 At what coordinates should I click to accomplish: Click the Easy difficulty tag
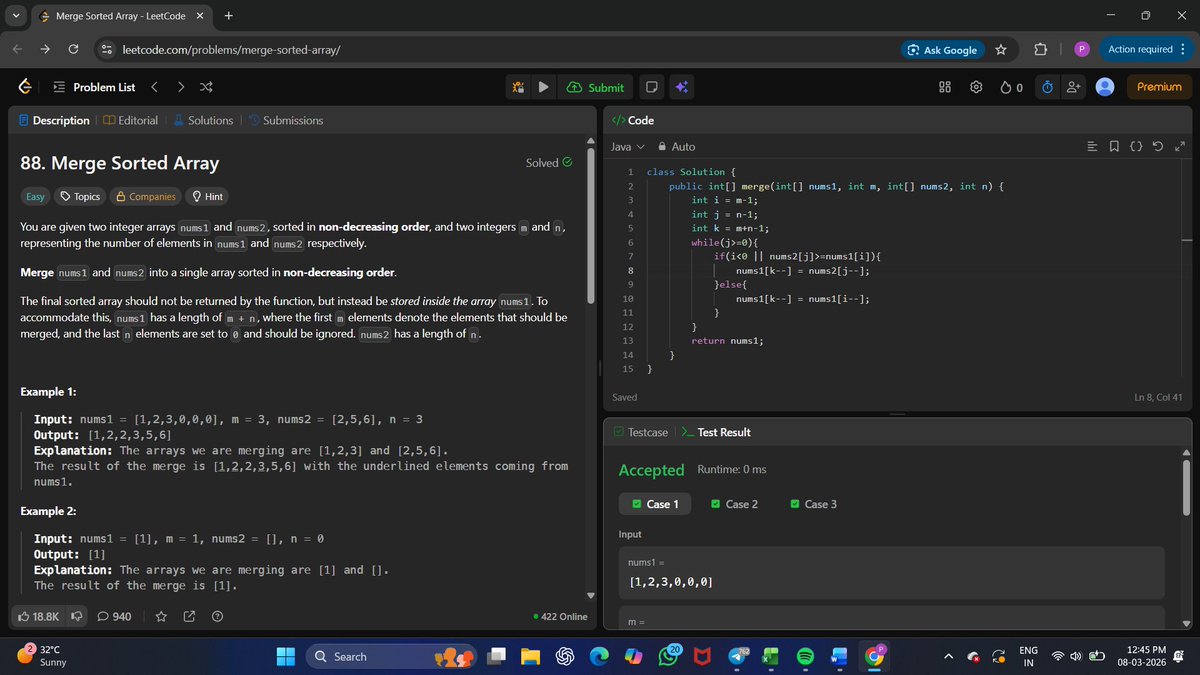35,196
